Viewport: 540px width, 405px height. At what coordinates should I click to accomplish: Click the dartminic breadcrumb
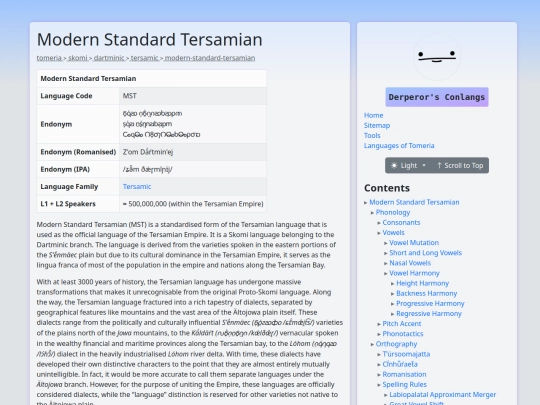pos(109,58)
